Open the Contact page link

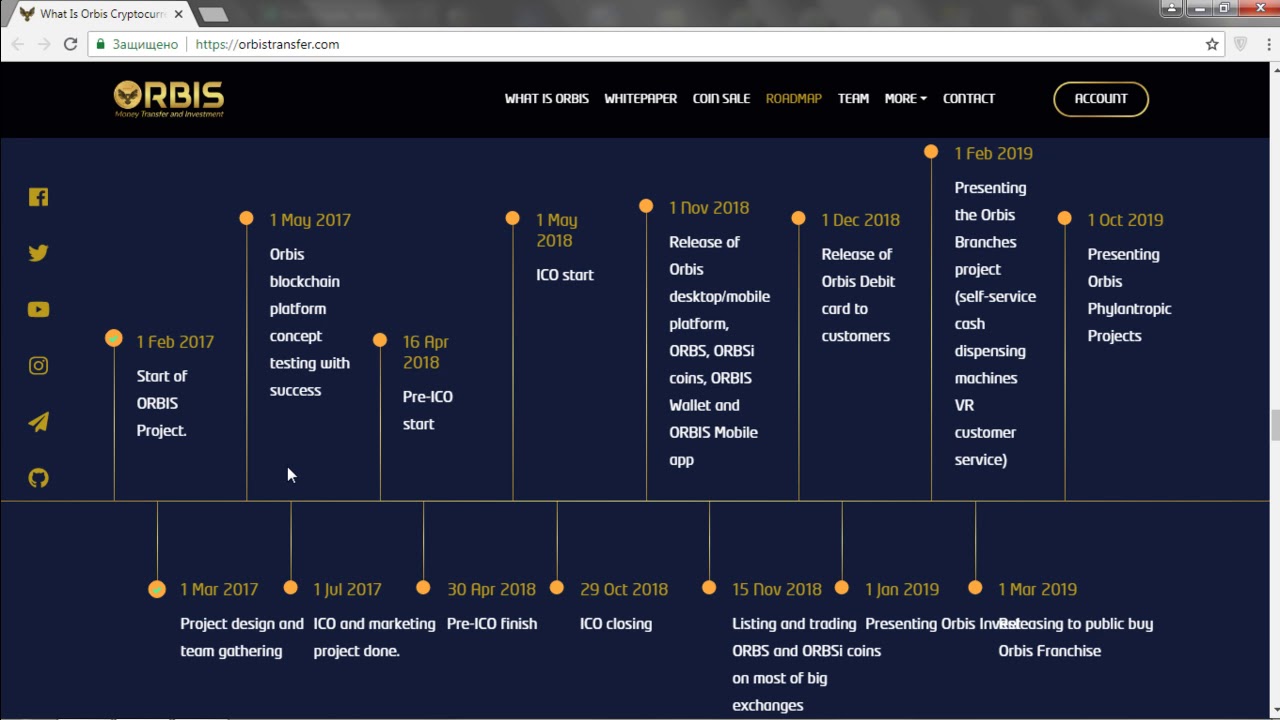tap(969, 98)
